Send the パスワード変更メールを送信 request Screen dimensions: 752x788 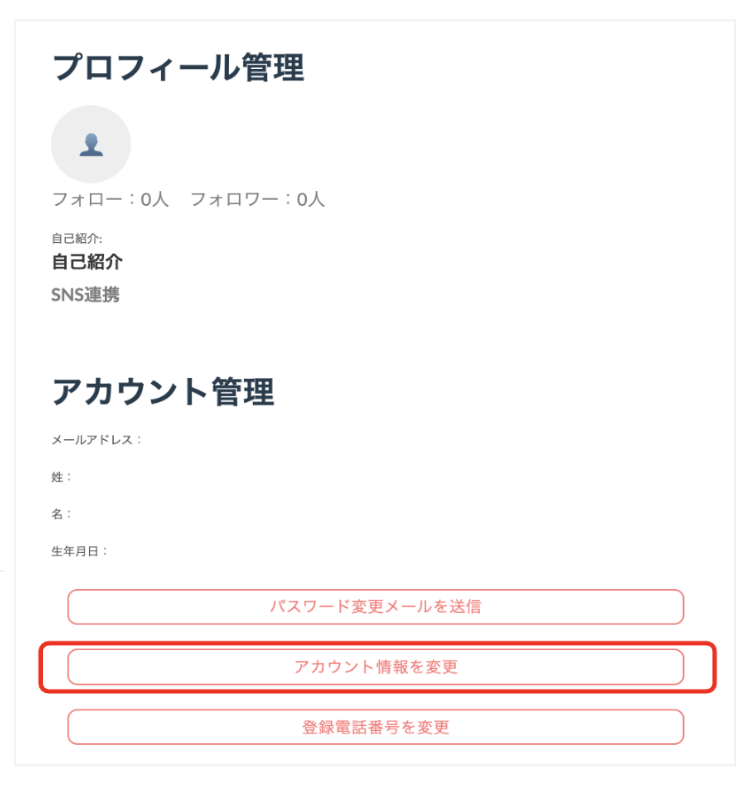coord(375,607)
